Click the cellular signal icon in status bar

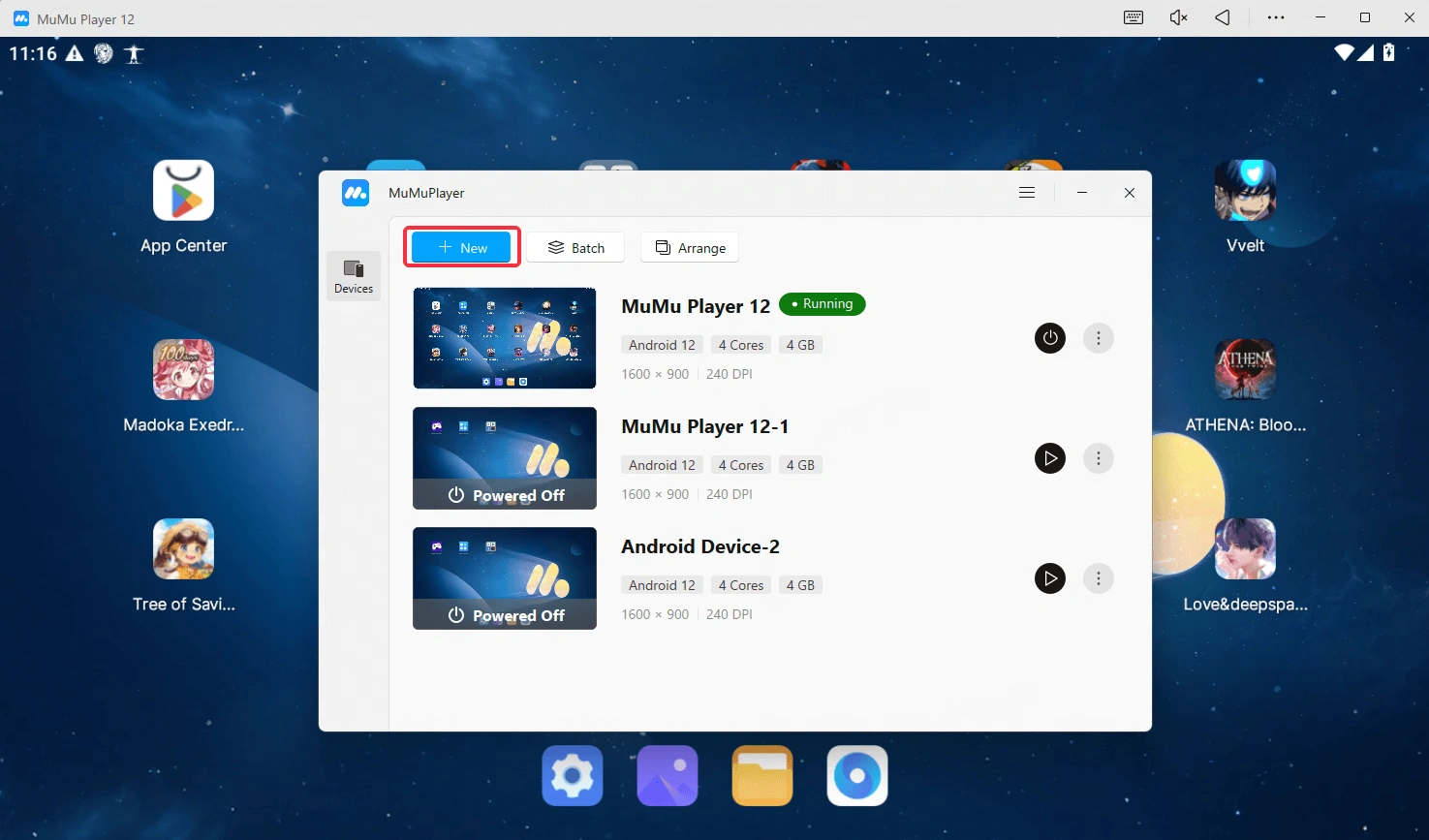(1365, 52)
